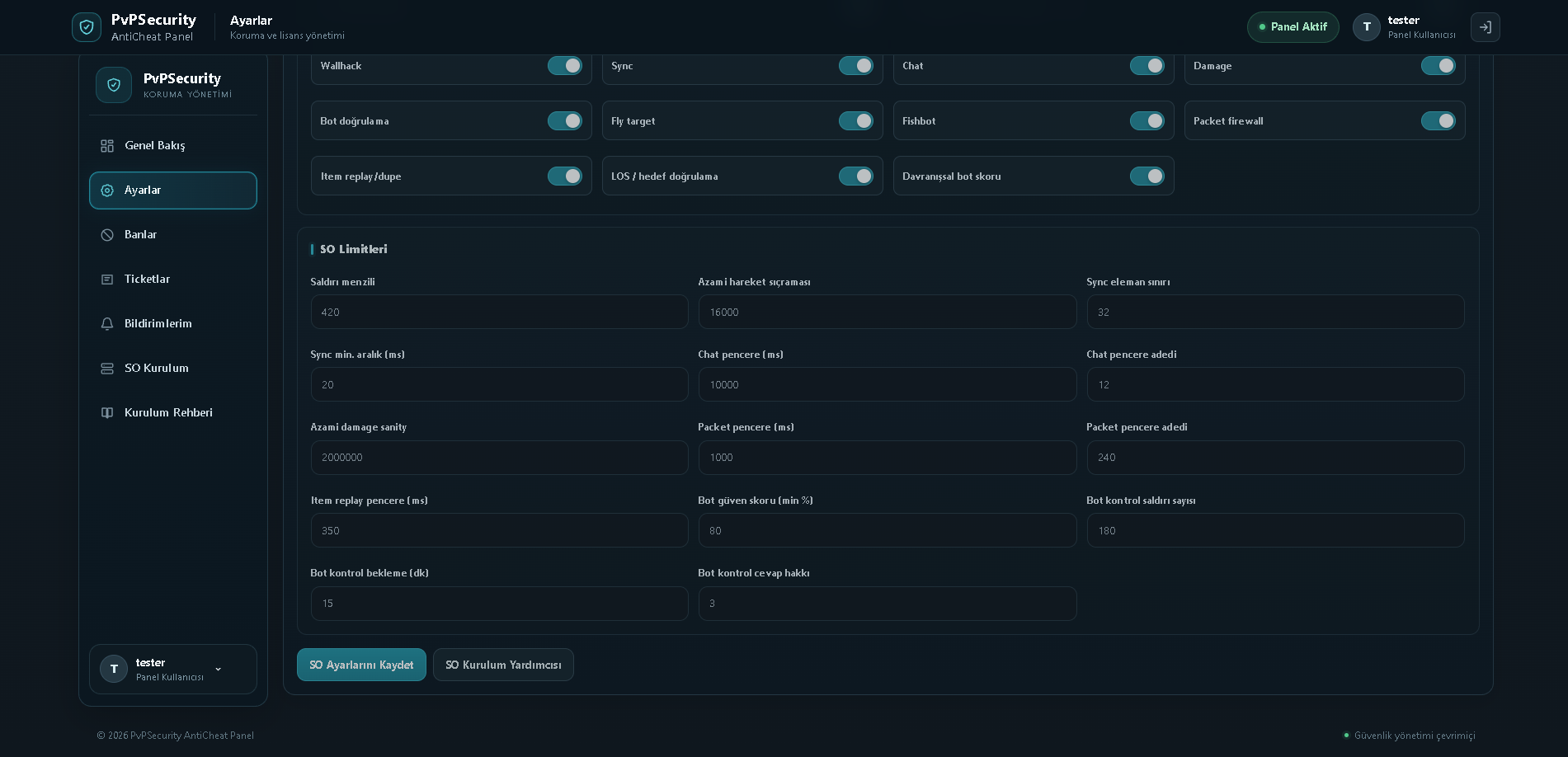Click the Bildirimlerim bell icon

click(x=107, y=324)
